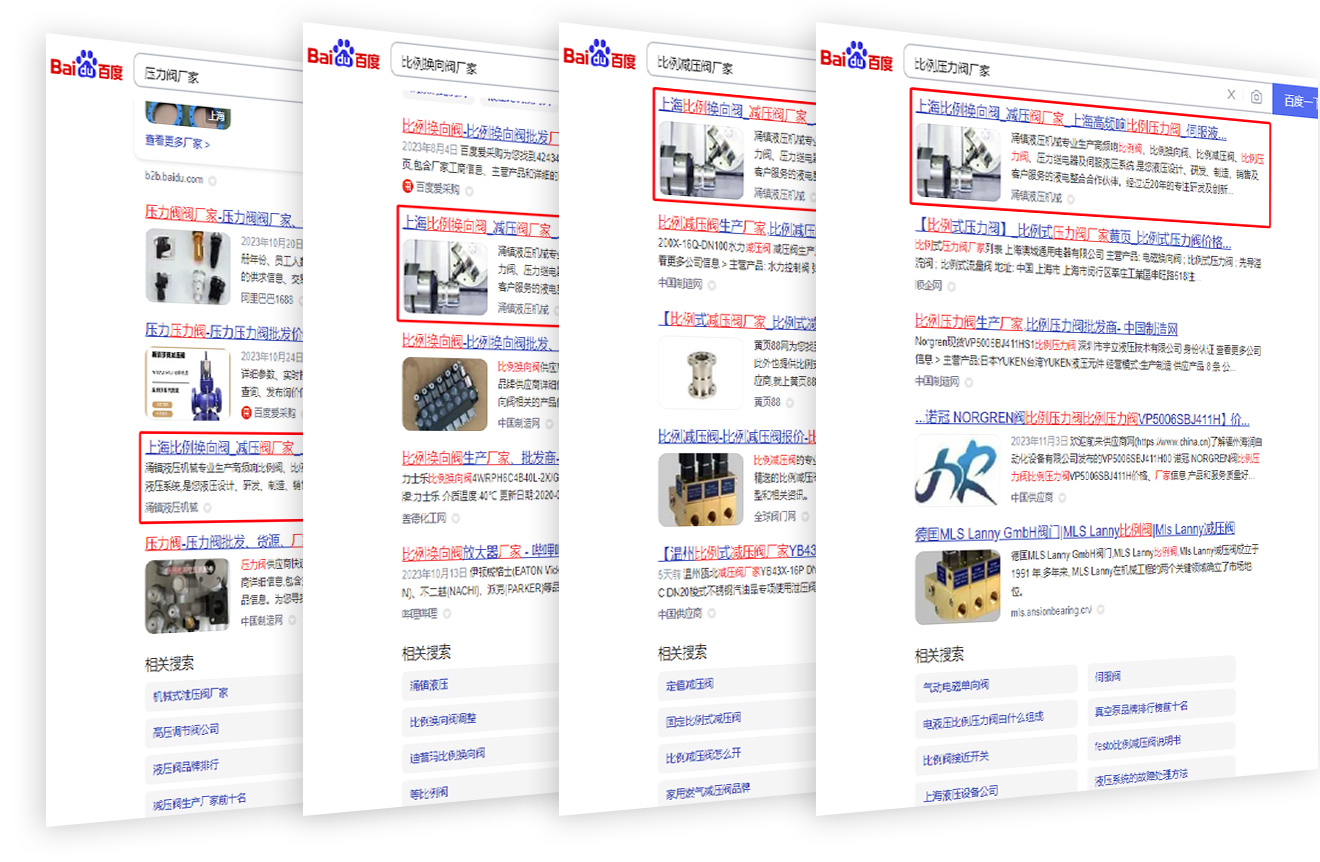Open 上海比例换向阀_减压阀厂家 result on 压力阀厂家 page
Screen dimensions: 1320x862
tap(224, 447)
